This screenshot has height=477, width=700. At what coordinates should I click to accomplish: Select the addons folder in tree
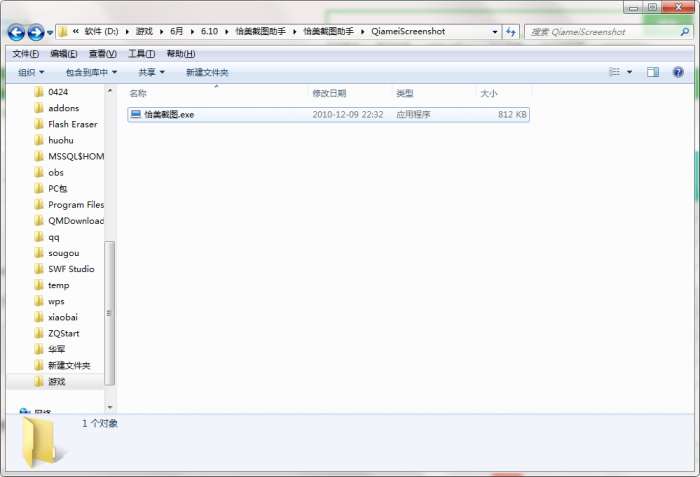(63, 108)
